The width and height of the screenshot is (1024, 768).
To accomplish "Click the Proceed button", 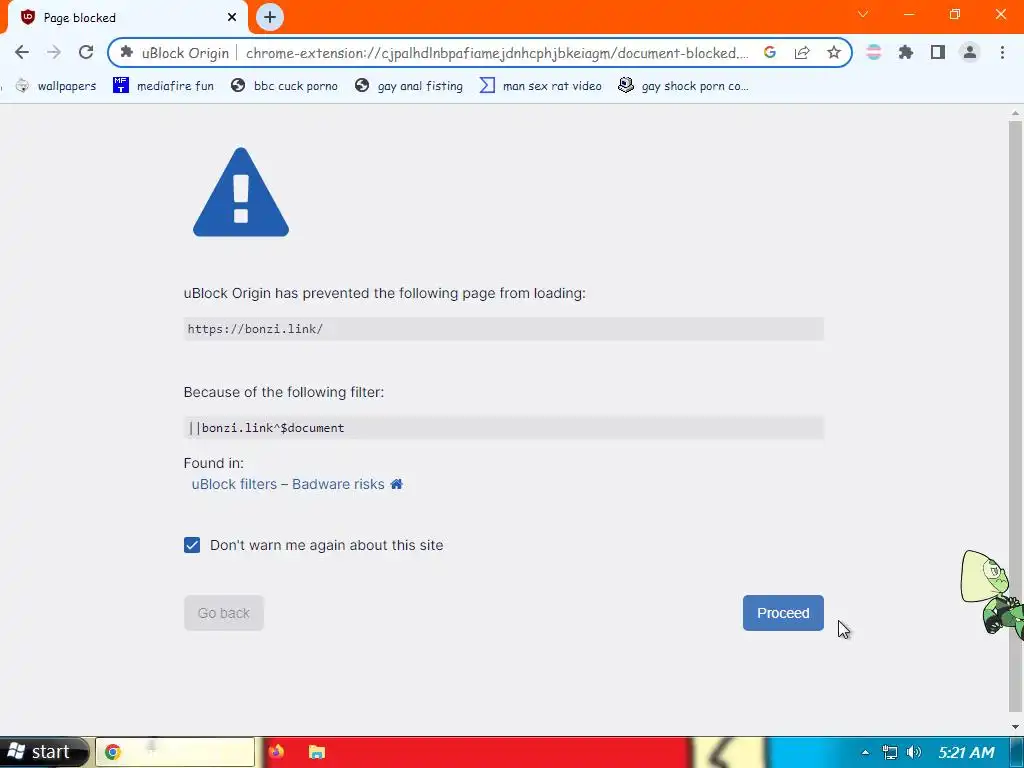I will (x=783, y=613).
